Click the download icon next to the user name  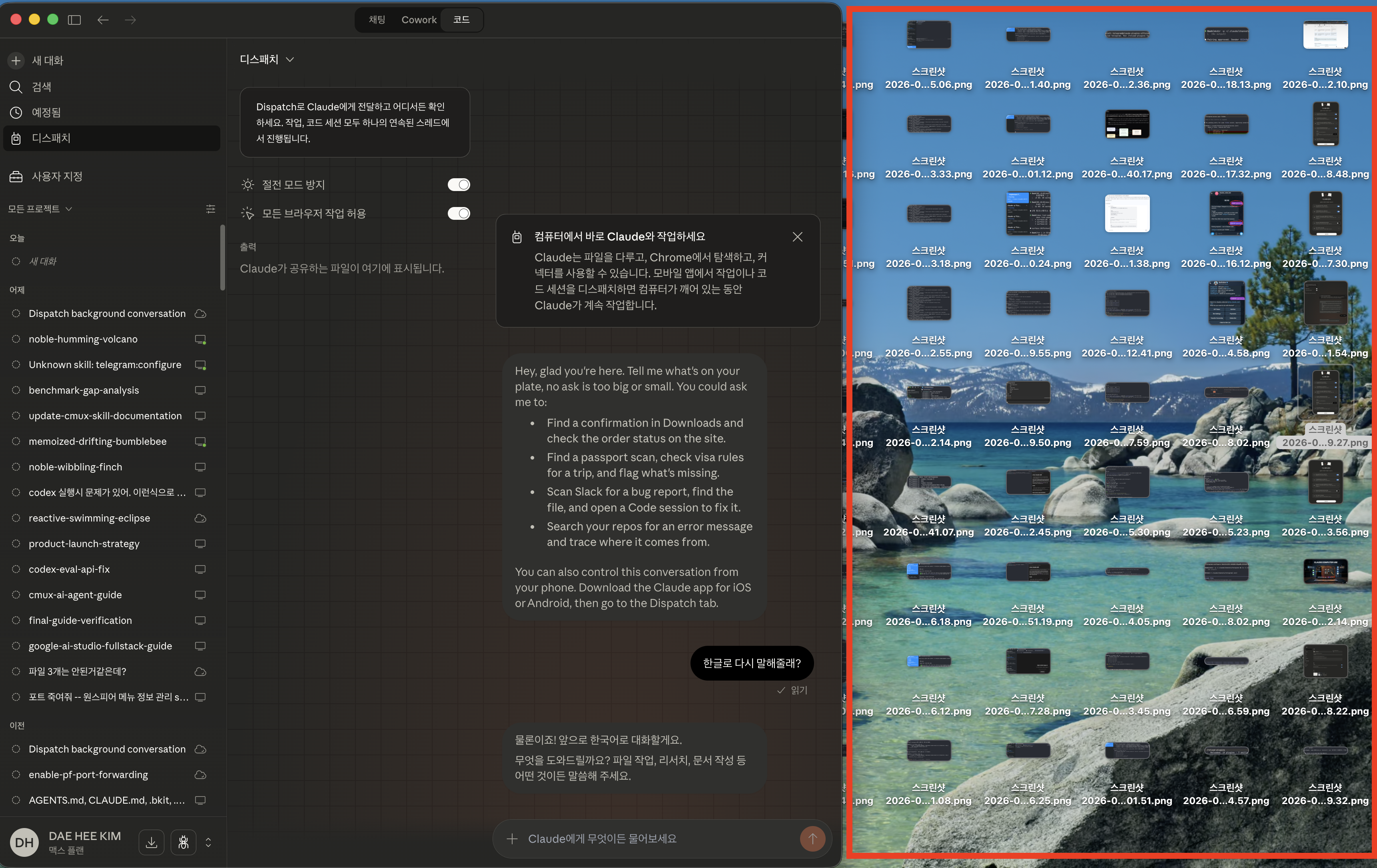pyautogui.click(x=152, y=842)
